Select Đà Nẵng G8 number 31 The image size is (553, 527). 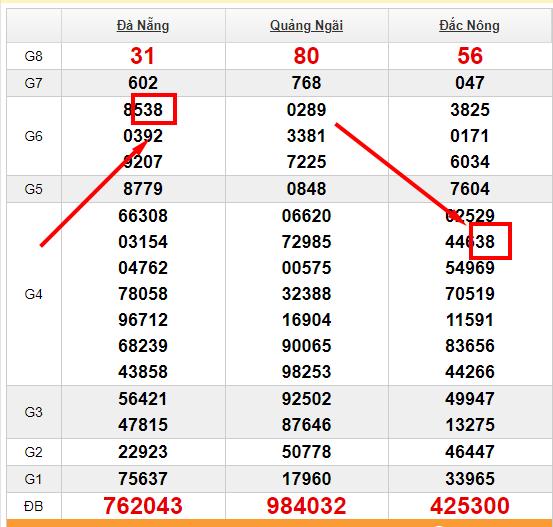coord(142,56)
